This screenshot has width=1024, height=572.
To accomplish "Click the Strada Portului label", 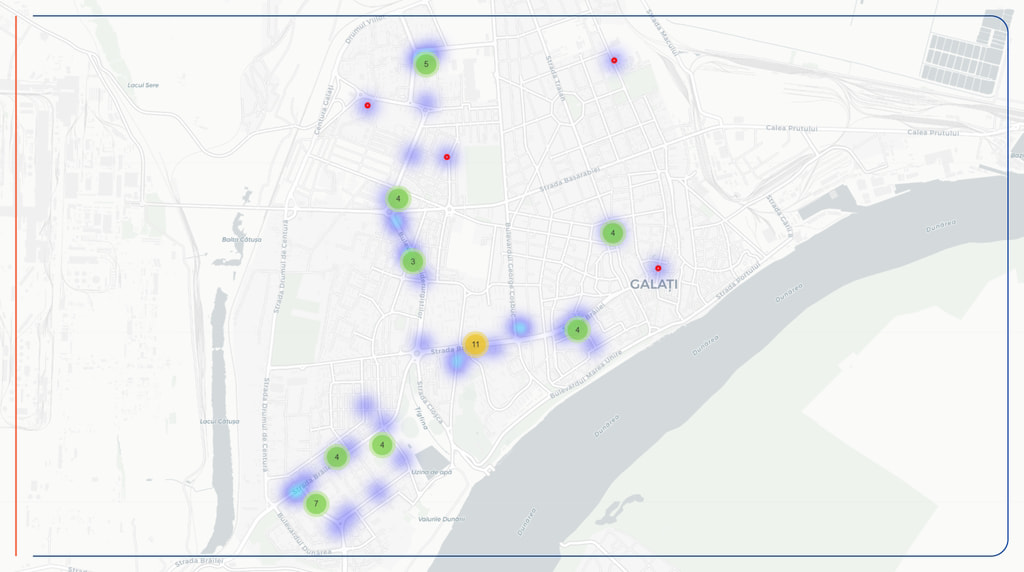I will tap(738, 281).
